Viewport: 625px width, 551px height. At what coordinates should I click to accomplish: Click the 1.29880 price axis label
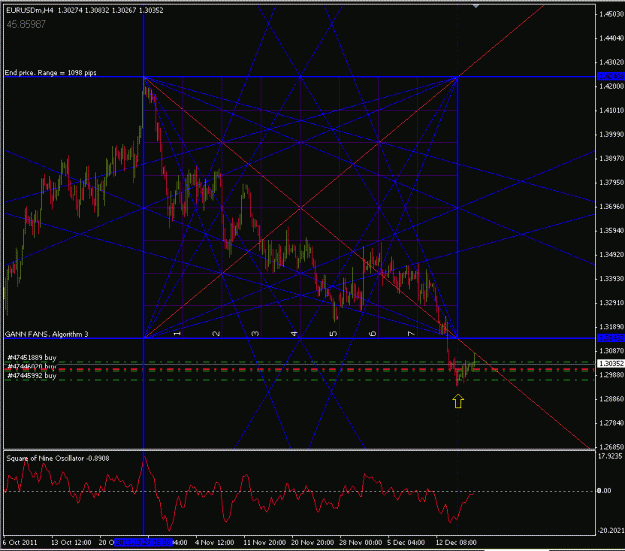(611, 375)
